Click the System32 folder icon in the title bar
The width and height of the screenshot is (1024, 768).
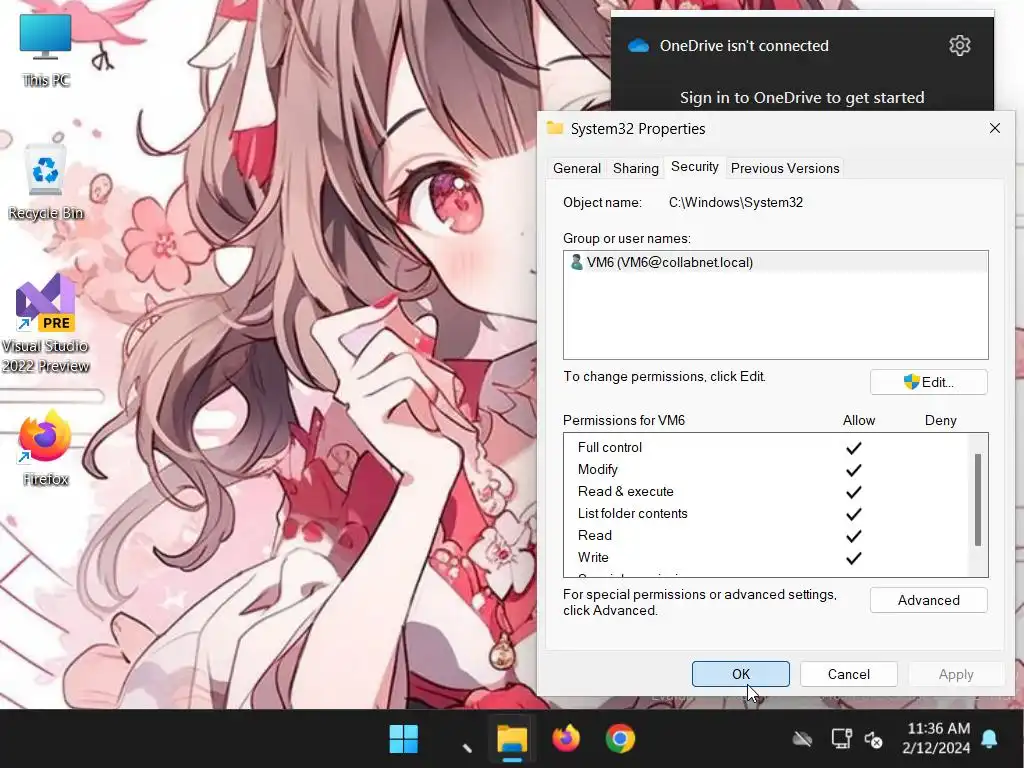[x=555, y=127]
